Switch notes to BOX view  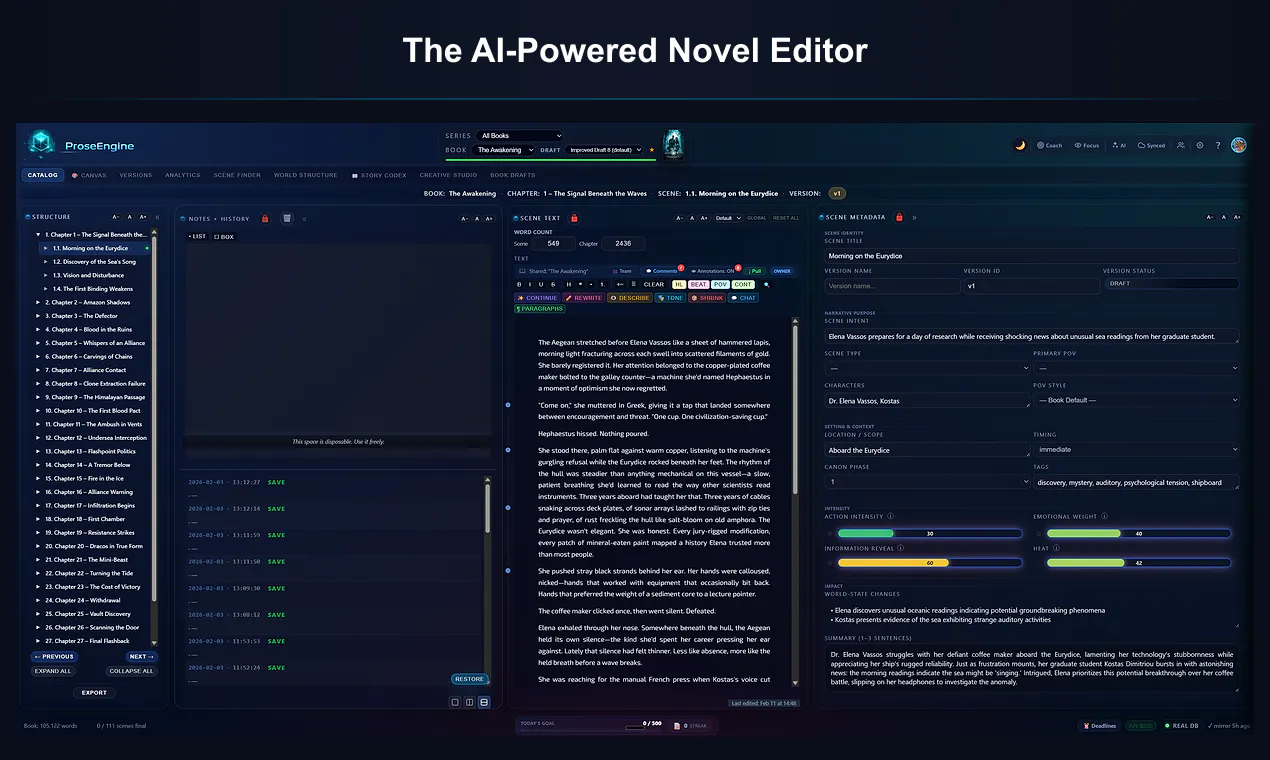[224, 237]
